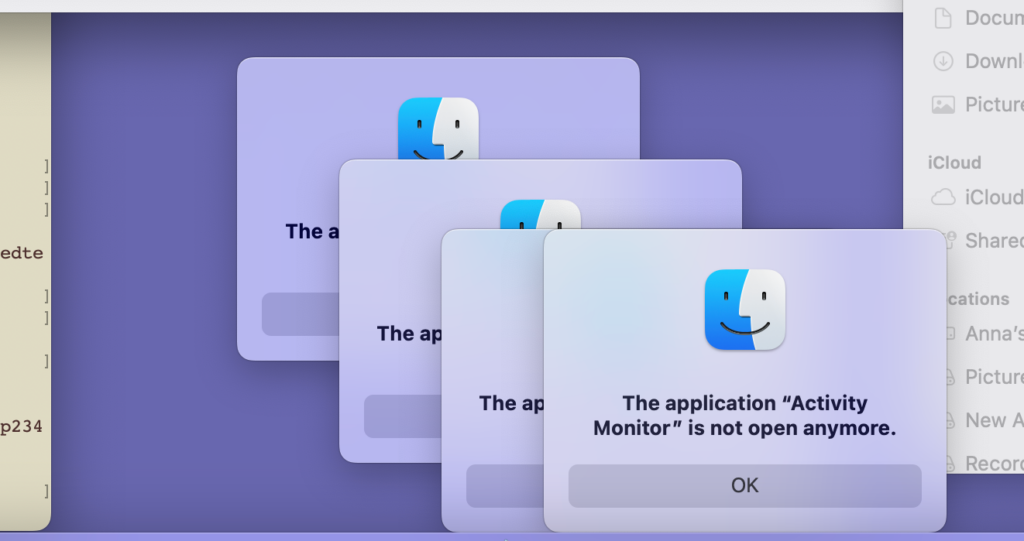Click the "Activity Monitor is not open anymore" message
The width and height of the screenshot is (1024, 541).
click(744, 416)
